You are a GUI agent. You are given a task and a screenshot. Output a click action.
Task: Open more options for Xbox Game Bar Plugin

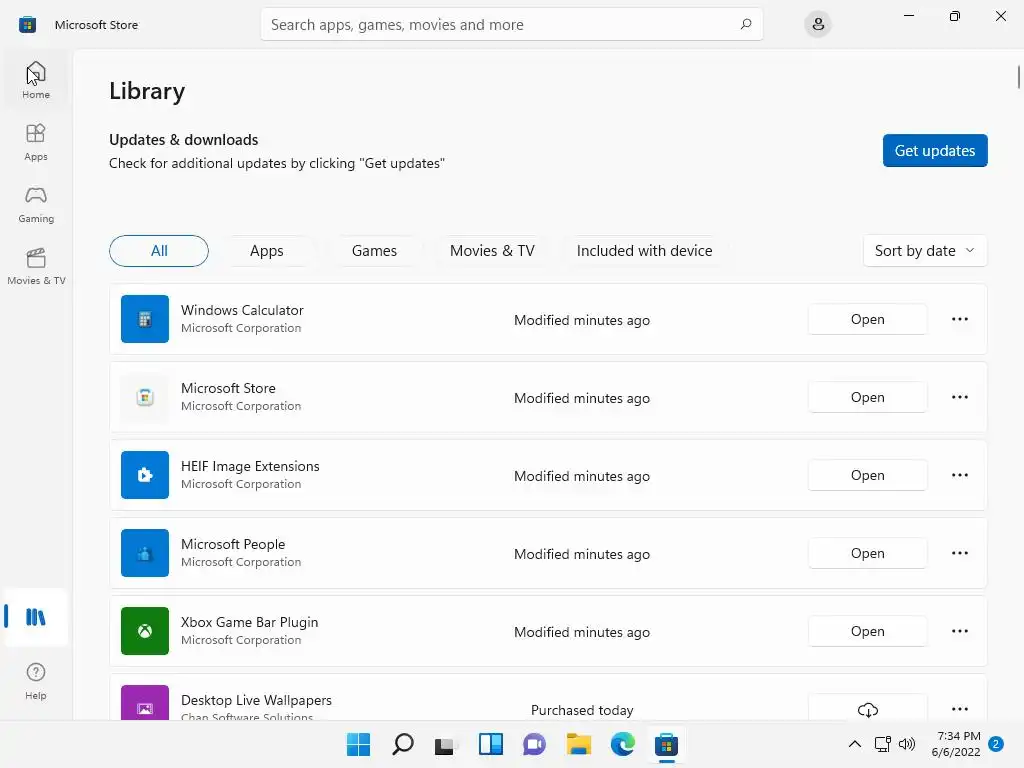tap(959, 632)
